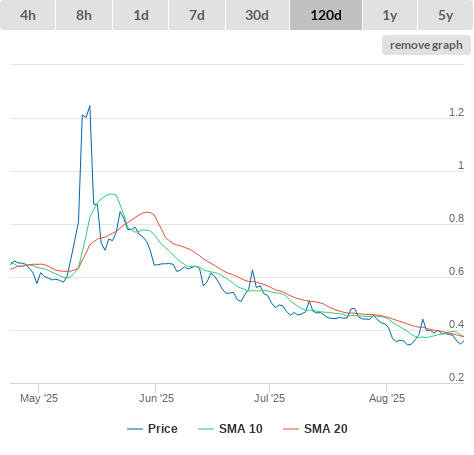This screenshot has width=474, height=455.
Task: Click the Jun '25 axis label
Action: tap(156, 398)
